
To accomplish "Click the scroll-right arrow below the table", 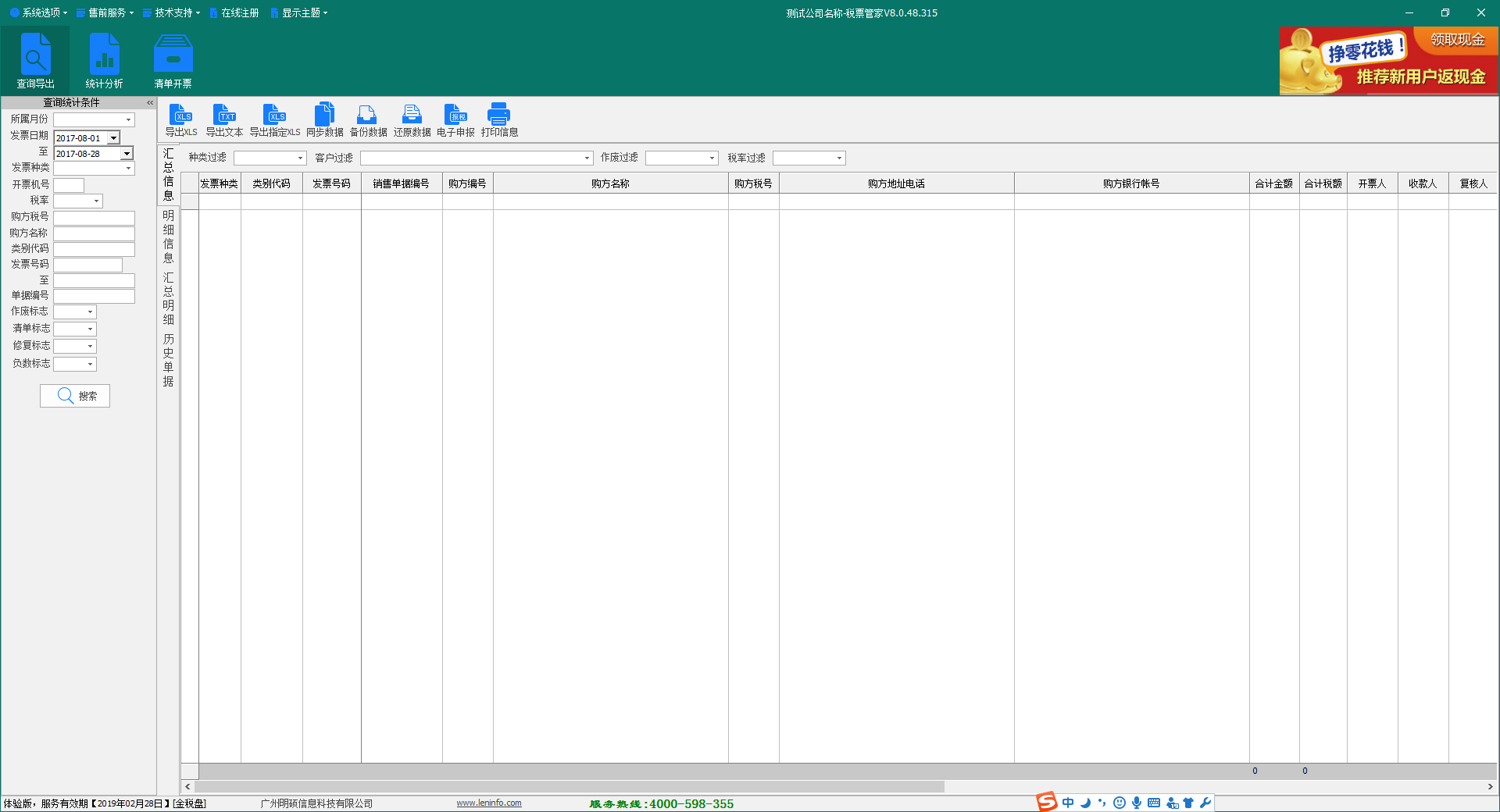I will (1491, 786).
